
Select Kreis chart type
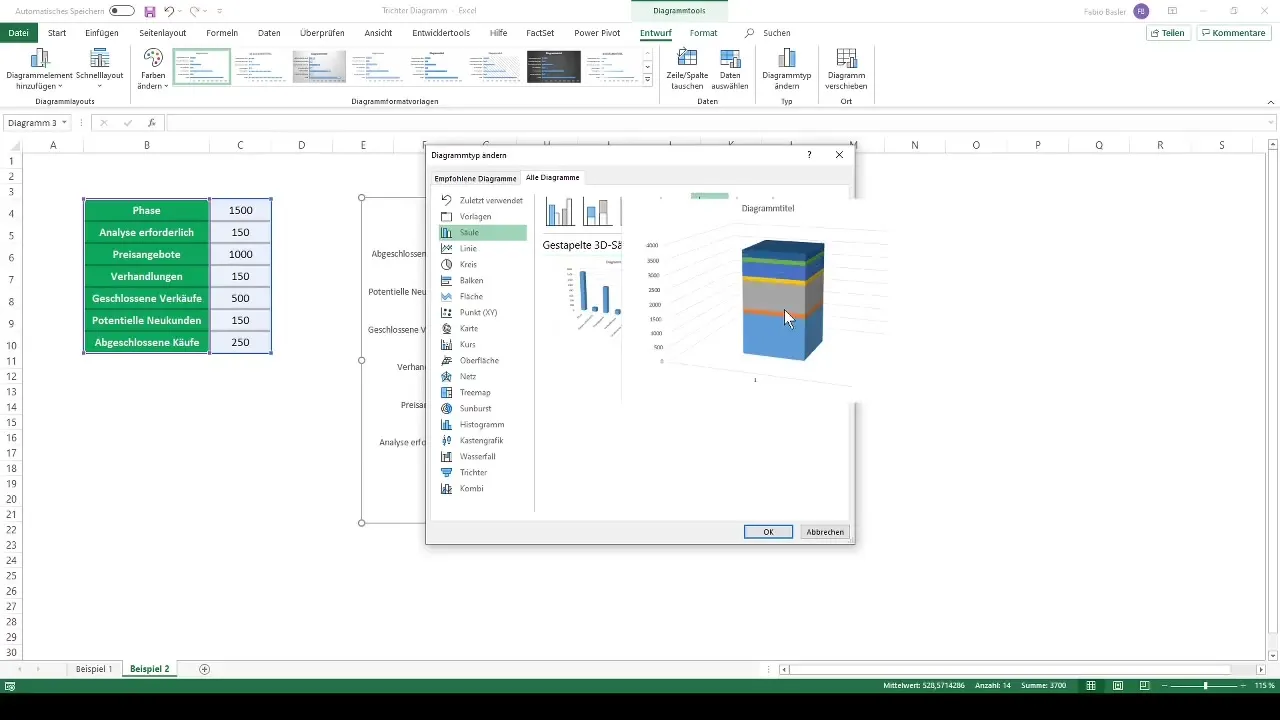point(483,264)
